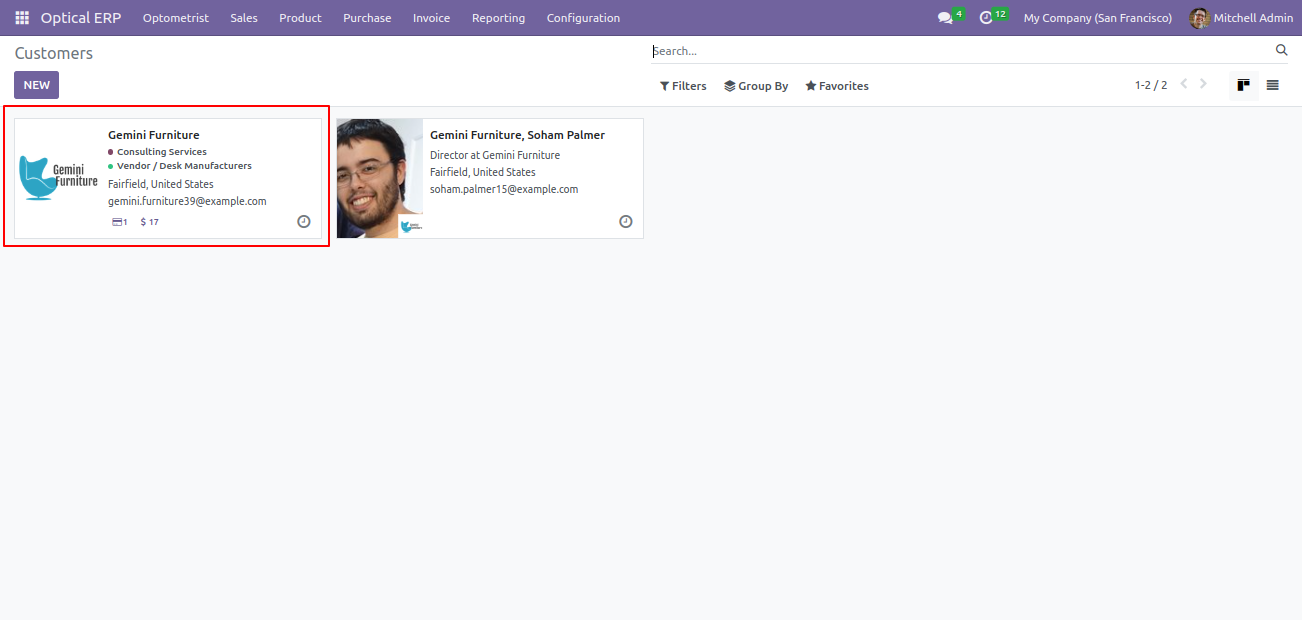This screenshot has width=1302, height=620.
Task: Open the Optometrist menu
Action: point(176,18)
